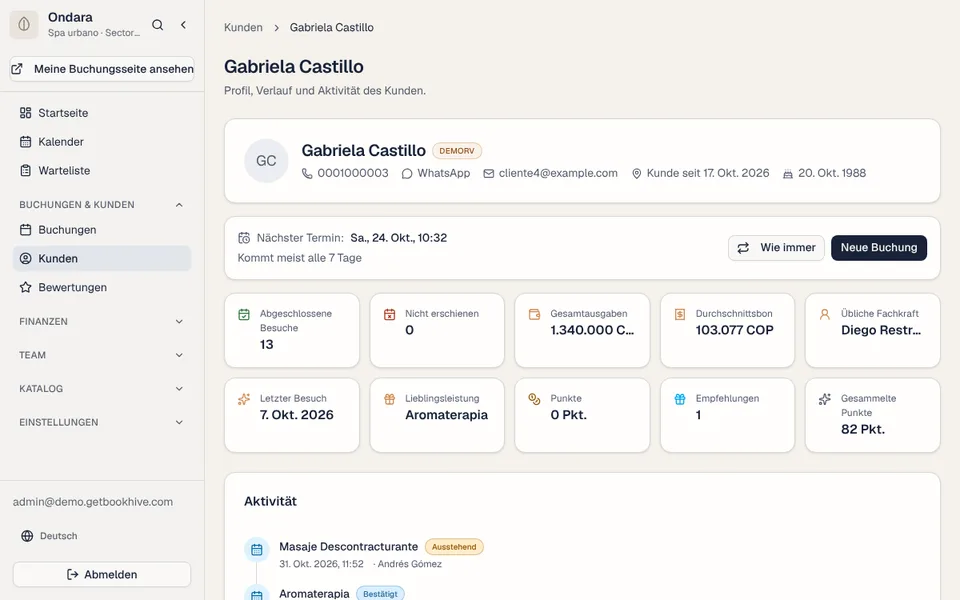The height and width of the screenshot is (600, 960).
Task: Click the Bestätigt status badge
Action: pyautogui.click(x=380, y=594)
